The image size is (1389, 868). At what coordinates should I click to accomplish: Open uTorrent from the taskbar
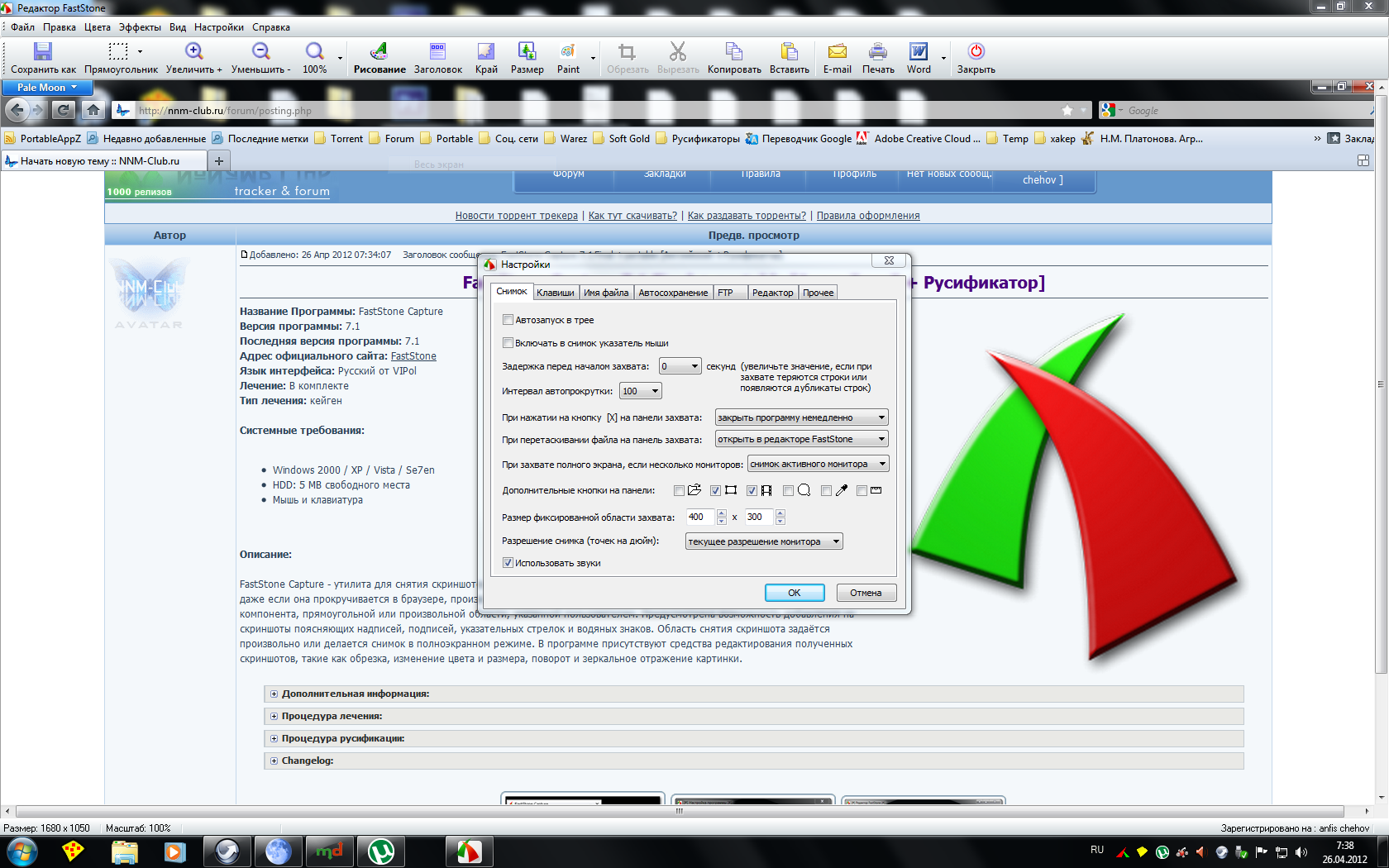coord(381,851)
